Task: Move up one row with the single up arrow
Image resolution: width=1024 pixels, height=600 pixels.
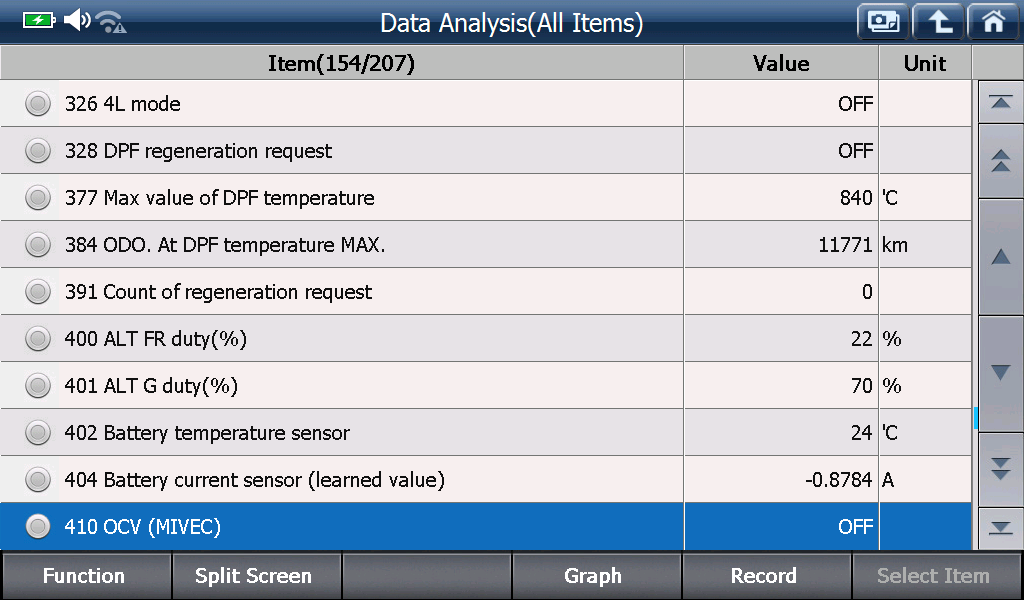Action: 1000,257
